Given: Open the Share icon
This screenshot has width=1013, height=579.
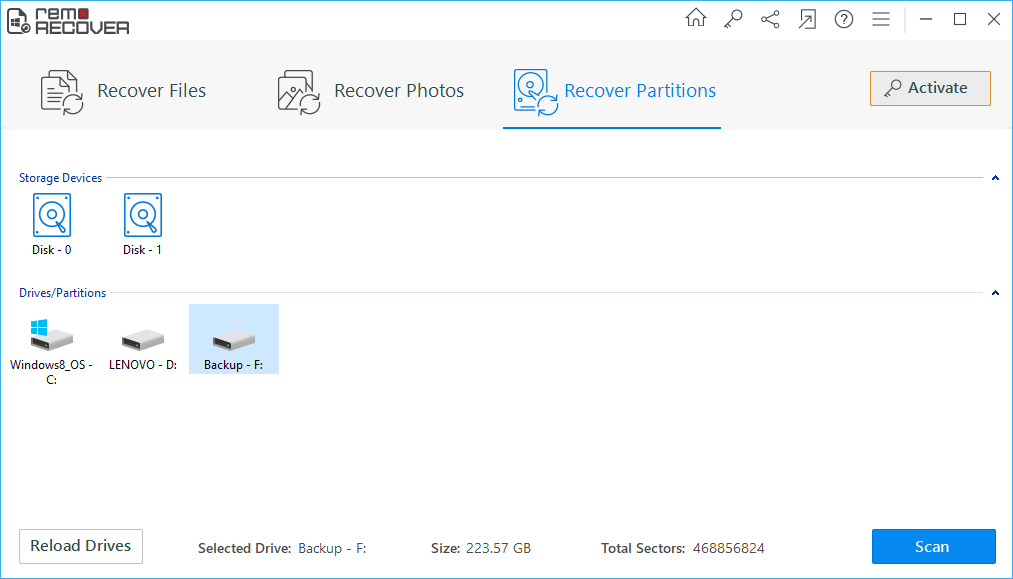Looking at the screenshot, I should pos(770,19).
